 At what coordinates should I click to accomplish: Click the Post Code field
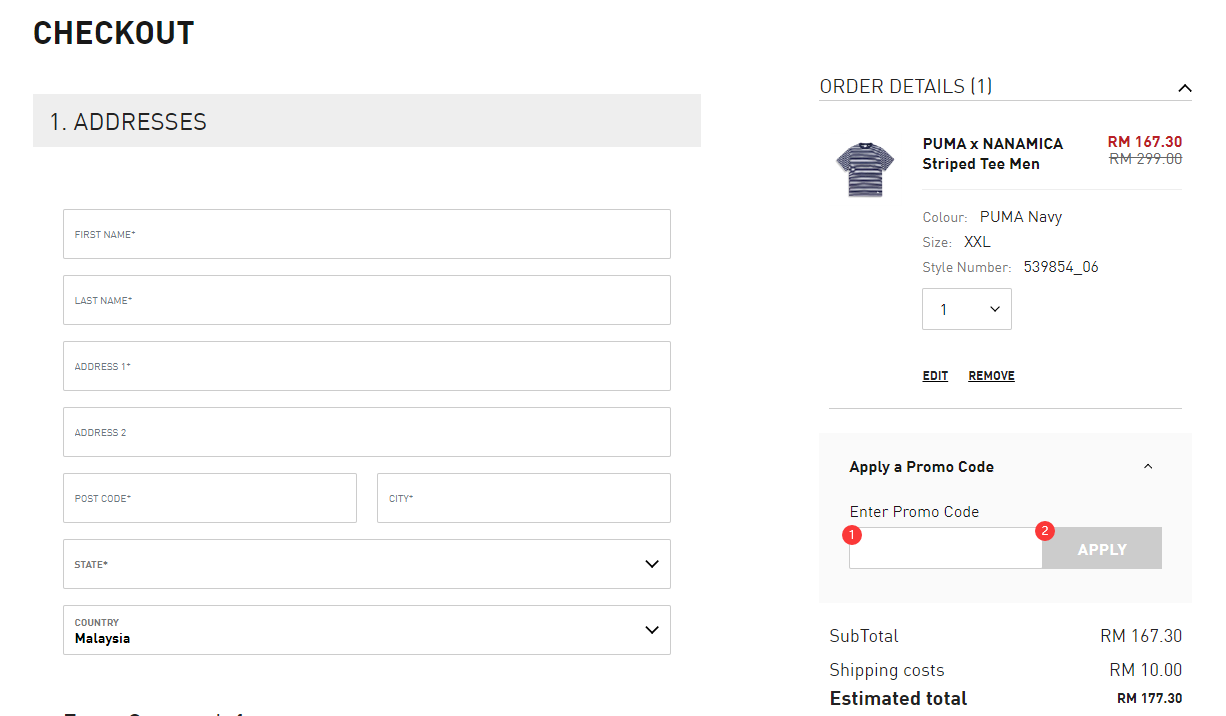coord(210,498)
